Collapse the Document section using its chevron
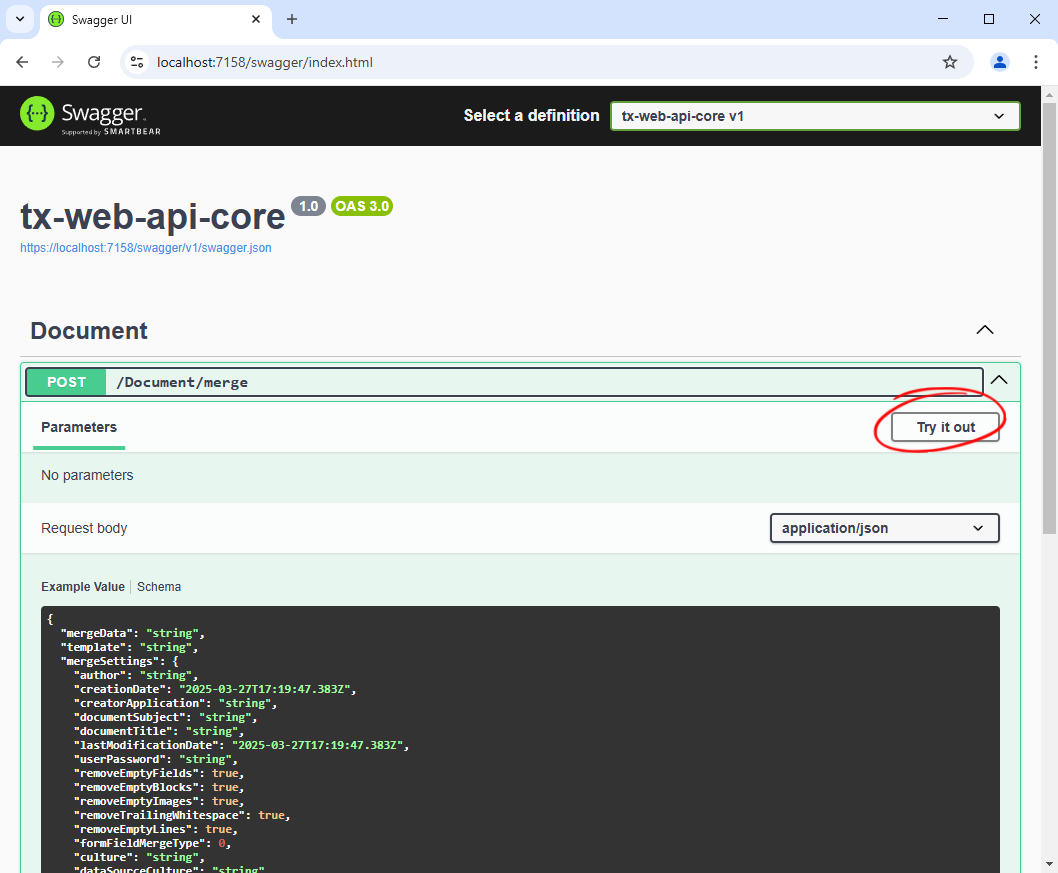The width and height of the screenshot is (1058, 873). click(984, 329)
